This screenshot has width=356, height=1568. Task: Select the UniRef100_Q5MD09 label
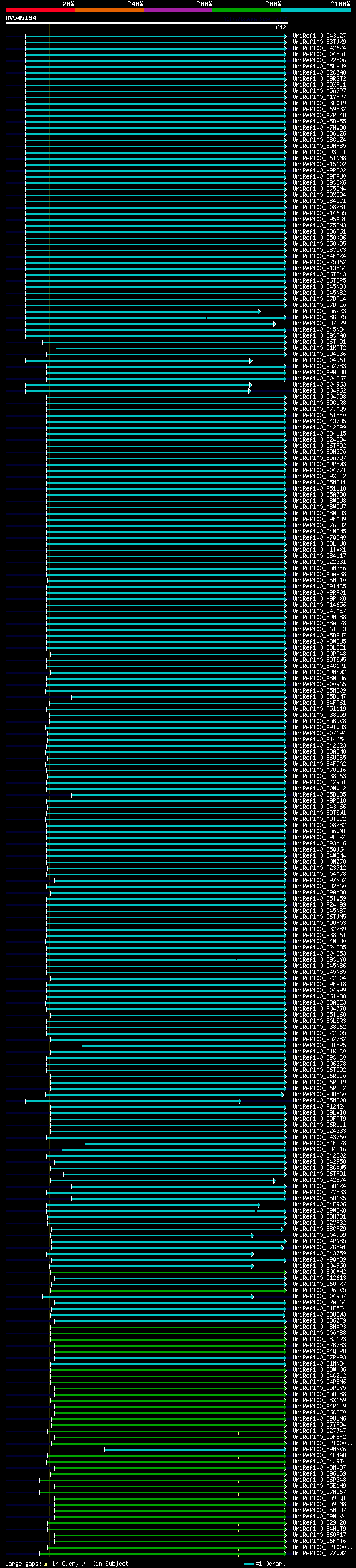(319, 690)
